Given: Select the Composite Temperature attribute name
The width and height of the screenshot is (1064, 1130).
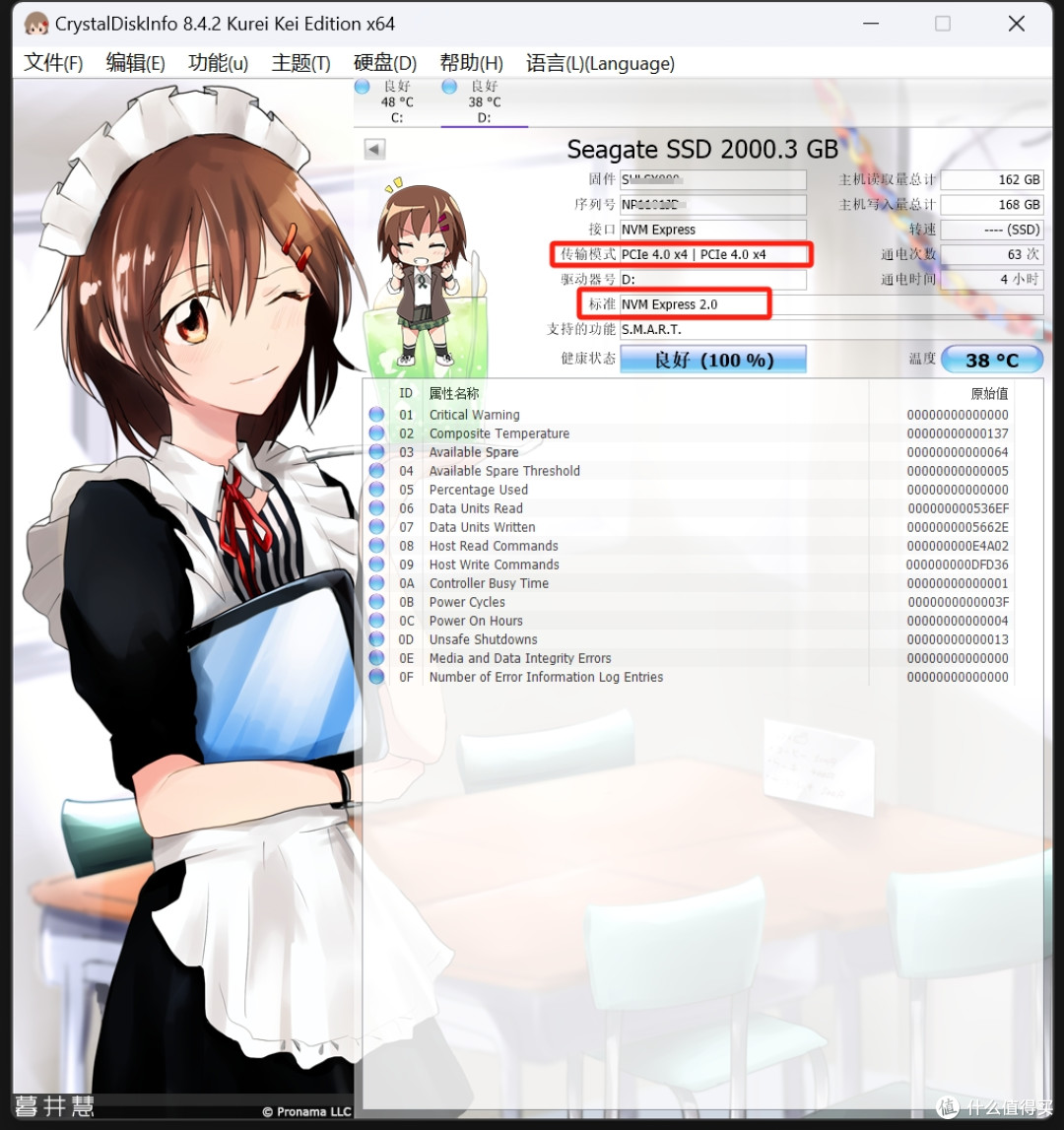Looking at the screenshot, I should point(499,433).
